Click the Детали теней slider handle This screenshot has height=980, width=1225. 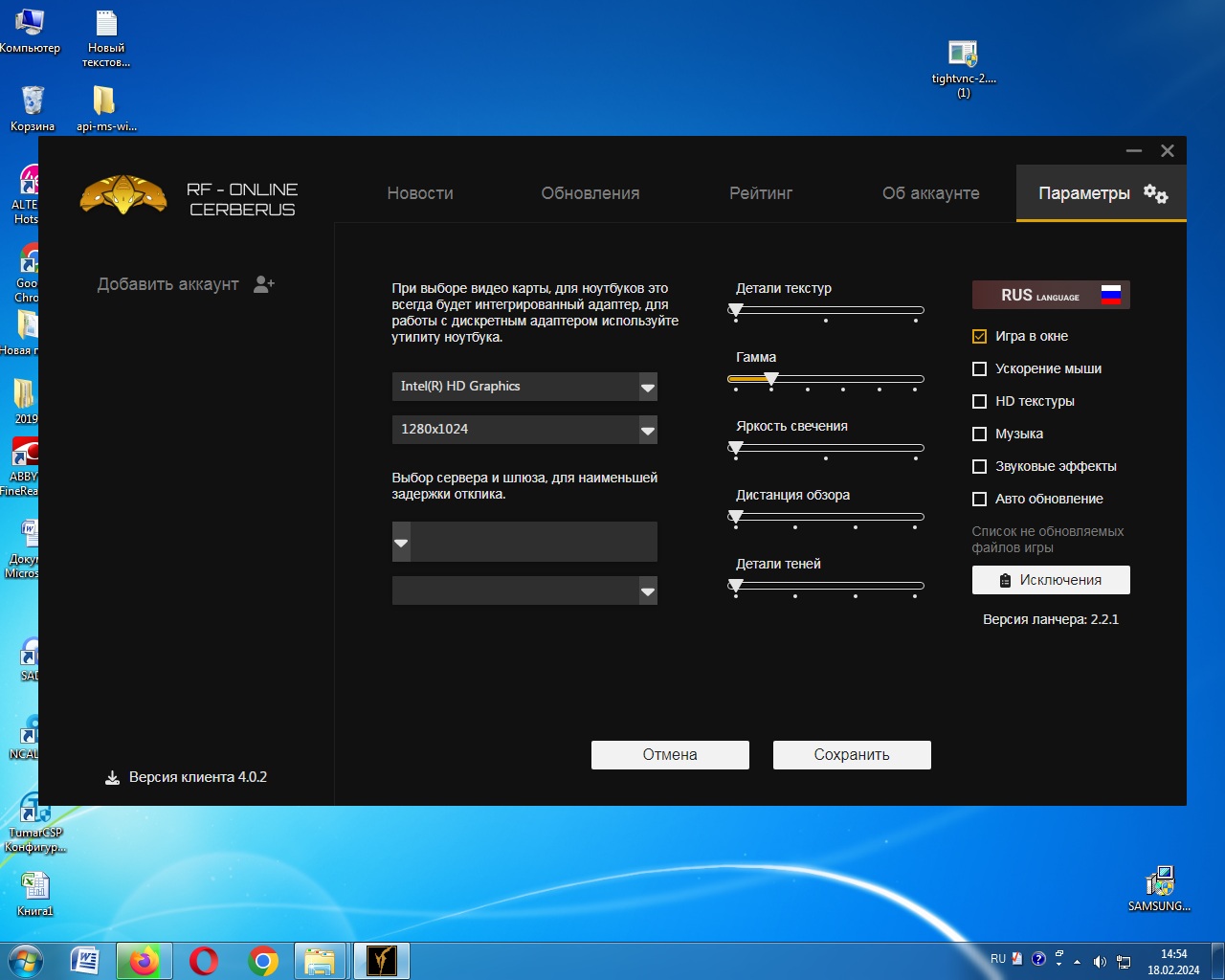point(735,586)
